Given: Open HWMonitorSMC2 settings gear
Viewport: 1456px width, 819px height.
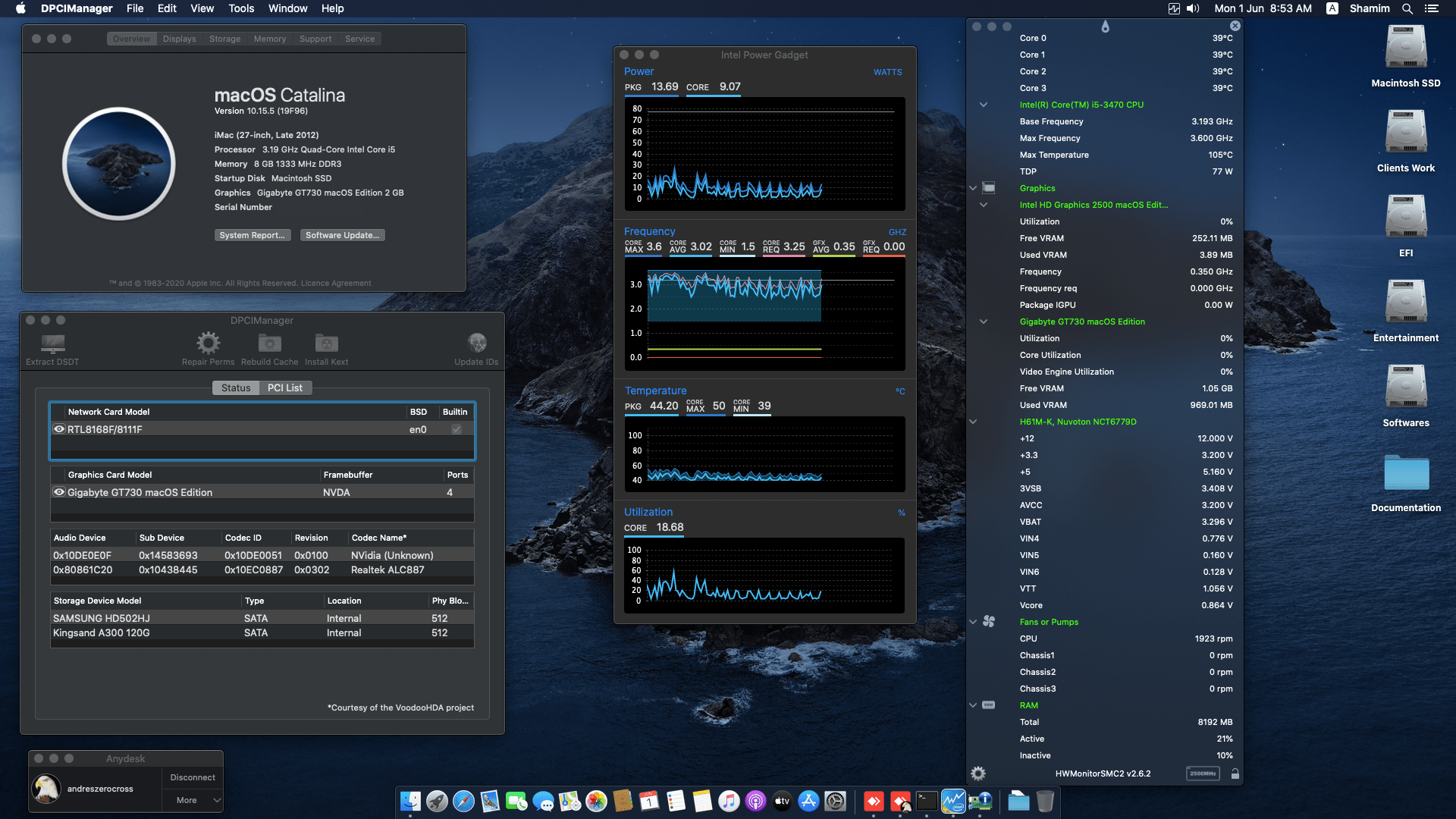Looking at the screenshot, I should (x=978, y=773).
